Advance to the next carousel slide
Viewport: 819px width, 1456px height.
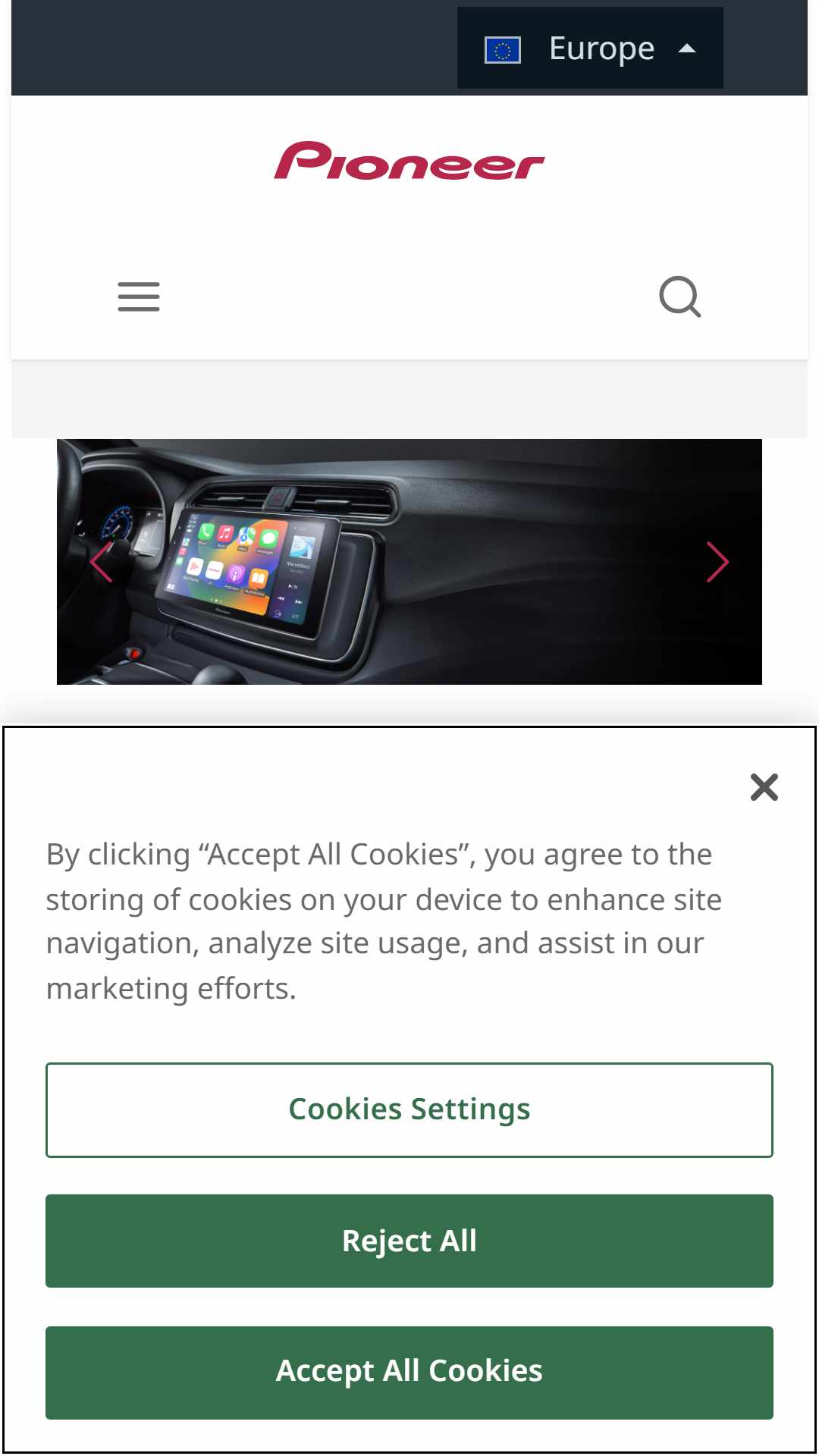[717, 562]
